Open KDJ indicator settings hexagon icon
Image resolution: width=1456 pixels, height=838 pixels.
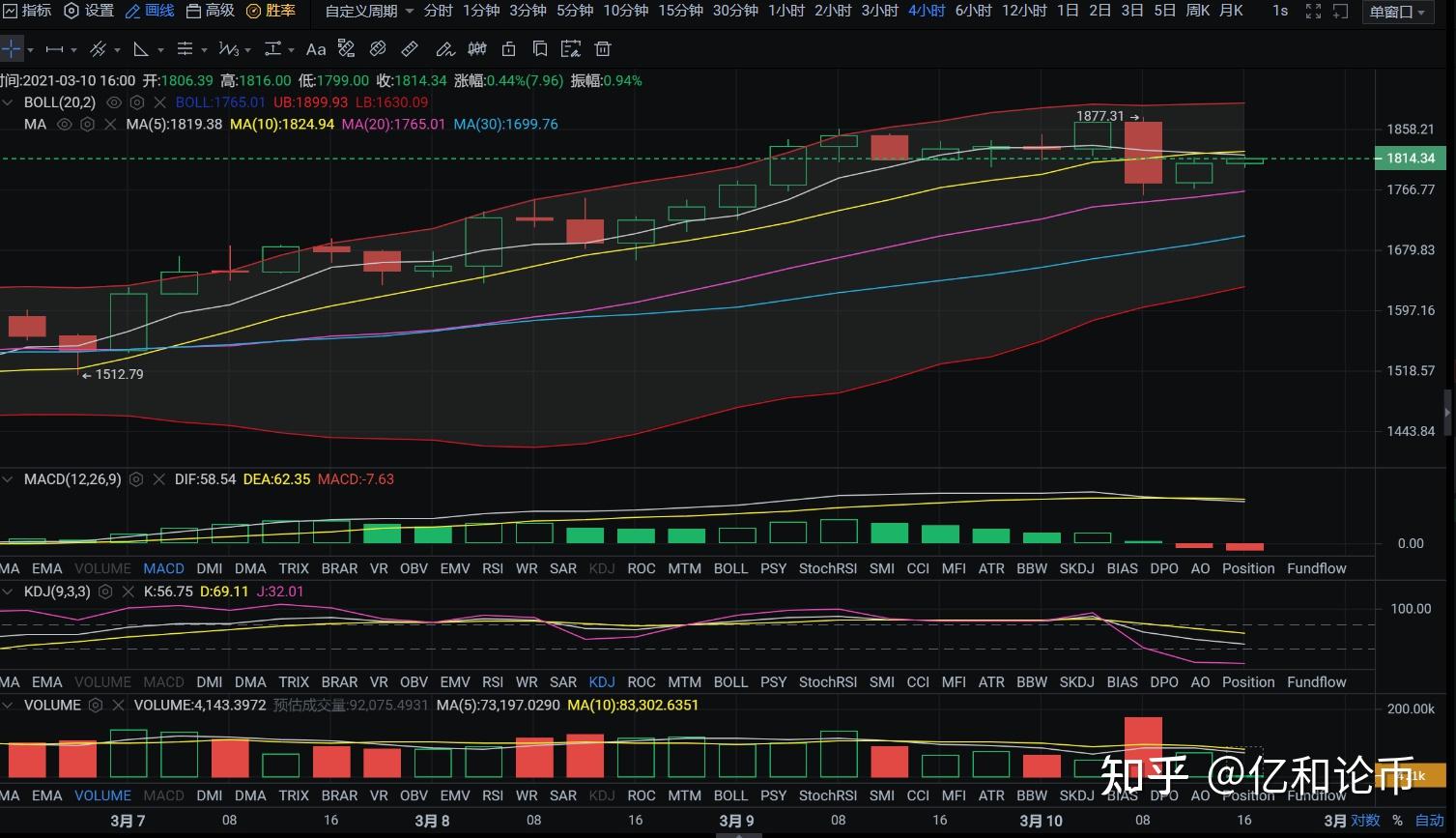pyautogui.click(x=105, y=592)
